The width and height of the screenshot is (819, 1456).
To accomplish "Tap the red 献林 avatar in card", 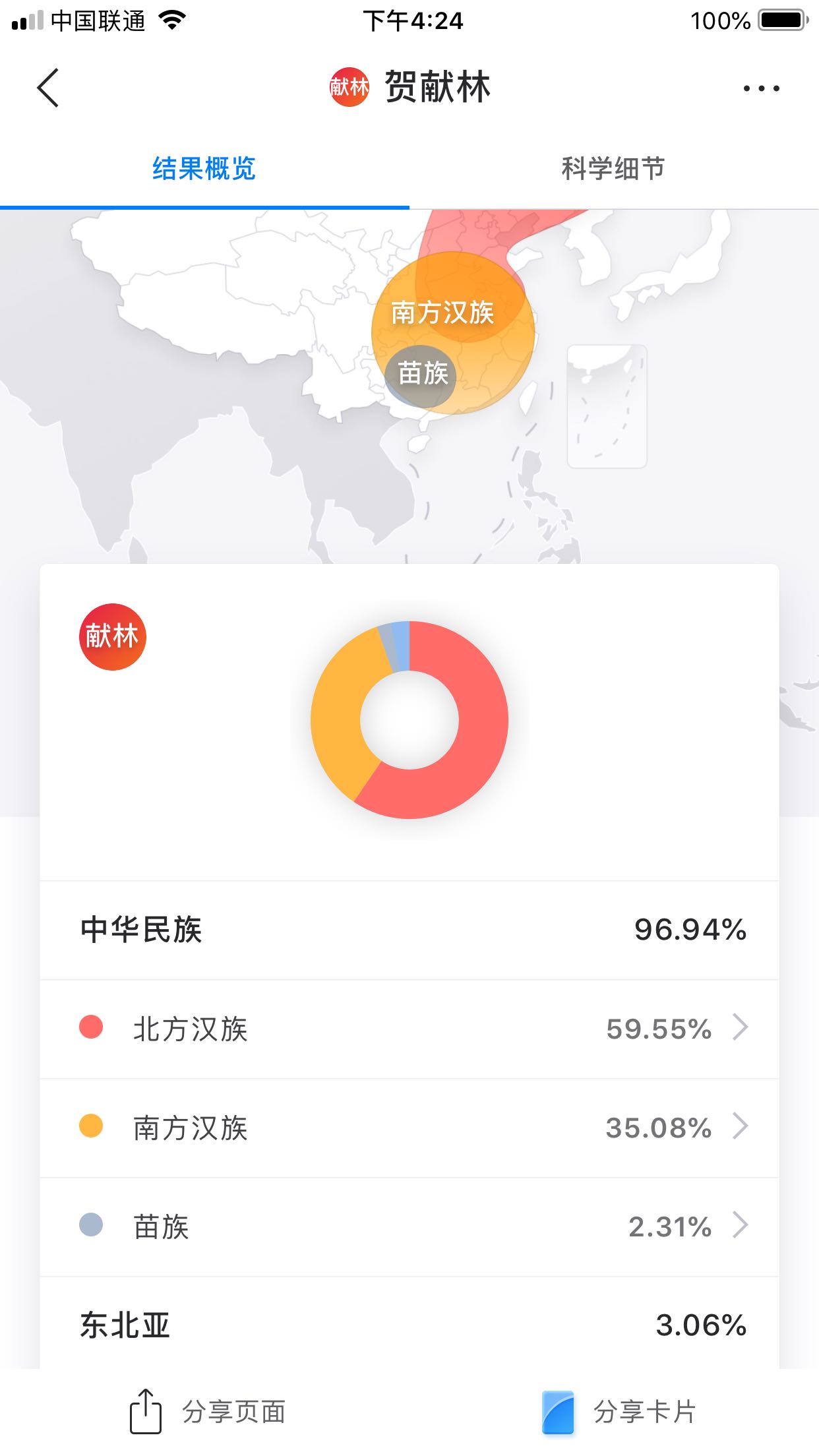I will (x=112, y=636).
